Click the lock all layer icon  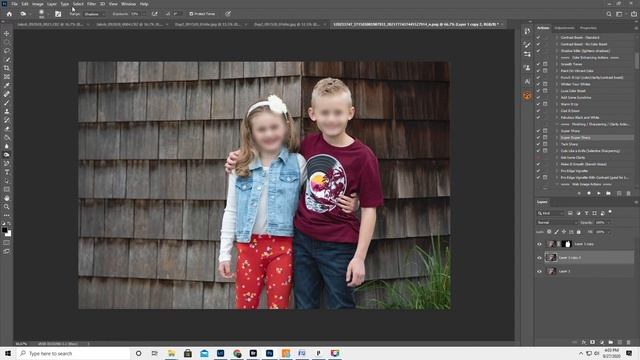click(x=578, y=232)
